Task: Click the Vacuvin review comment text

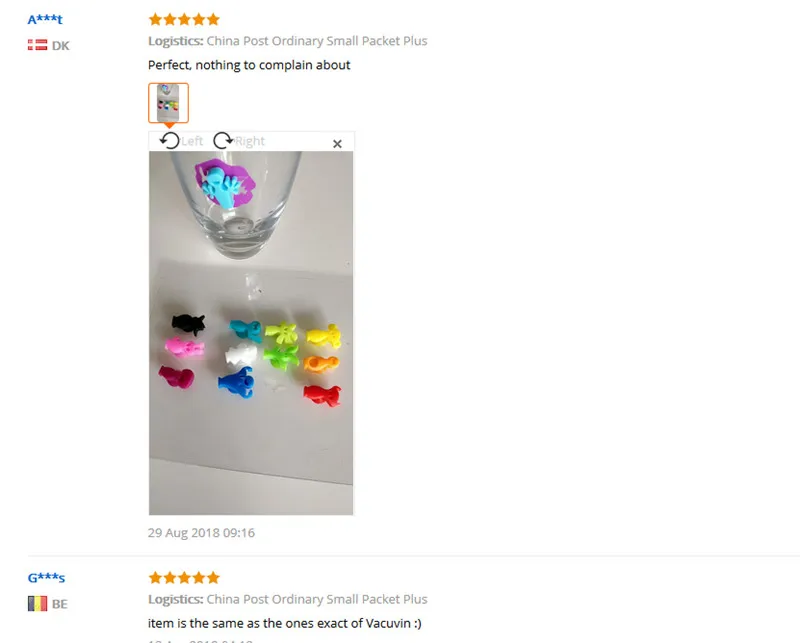Action: tap(285, 623)
